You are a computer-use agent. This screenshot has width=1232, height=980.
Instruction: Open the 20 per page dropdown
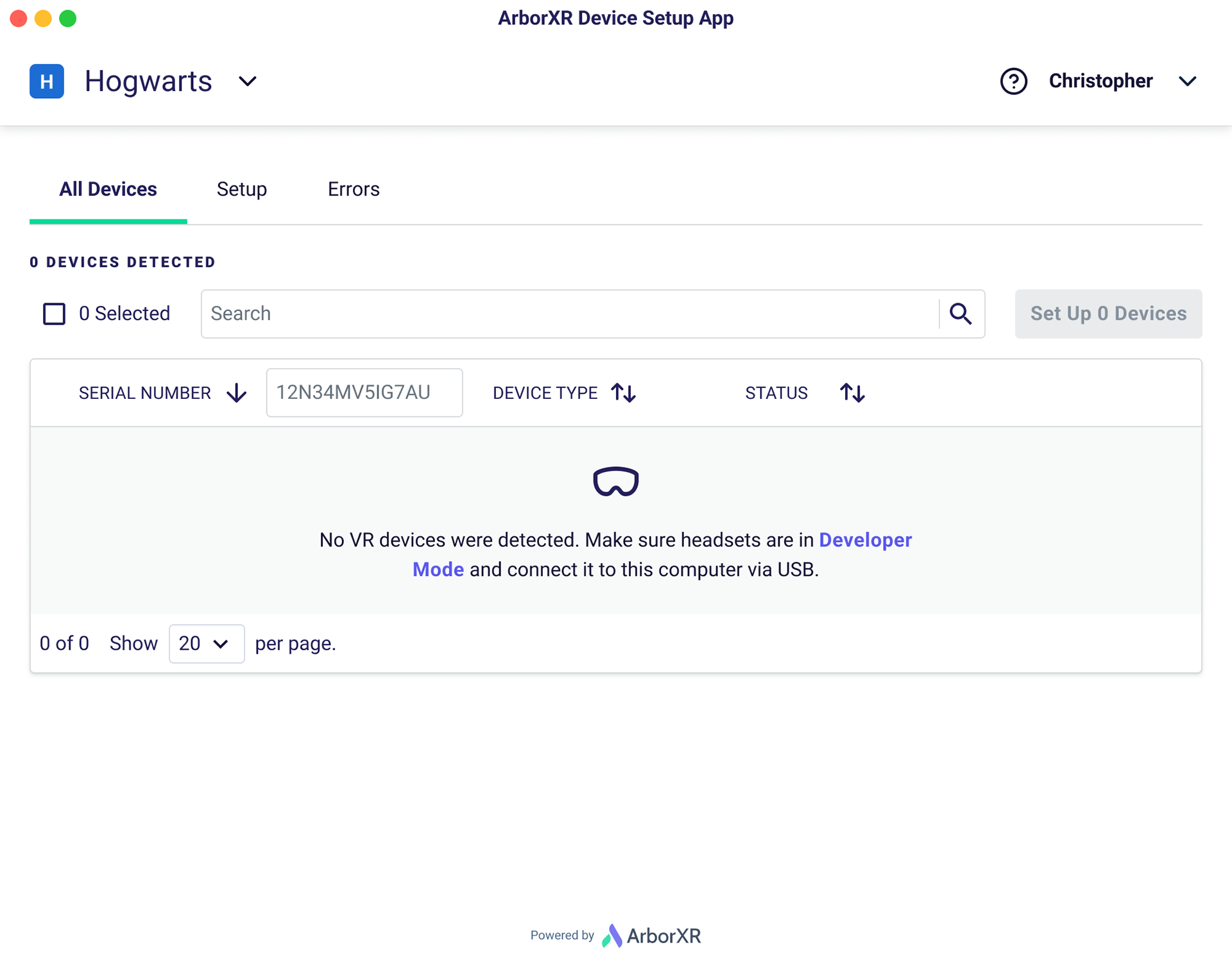point(206,643)
